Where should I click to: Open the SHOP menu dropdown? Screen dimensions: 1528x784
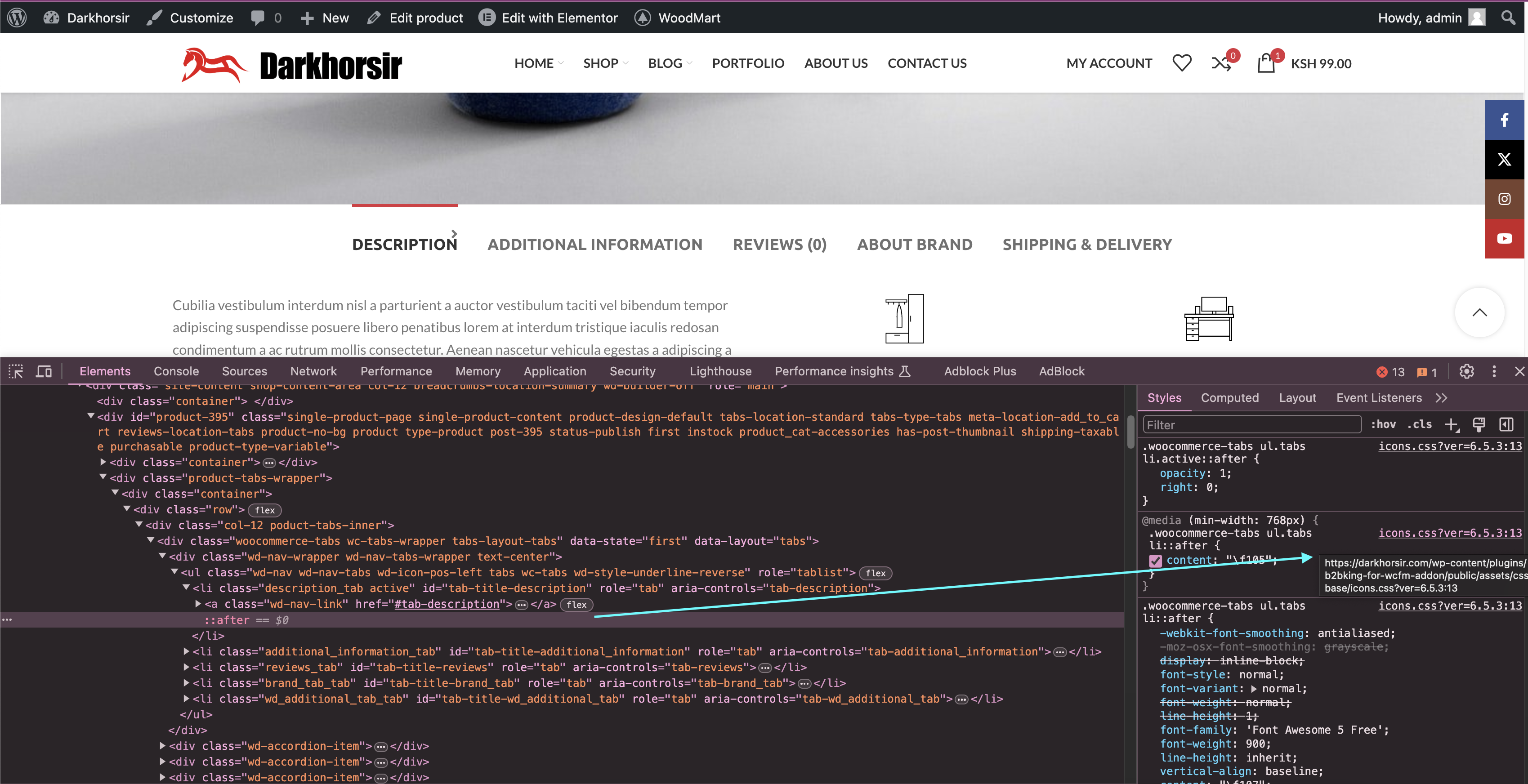[x=606, y=63]
